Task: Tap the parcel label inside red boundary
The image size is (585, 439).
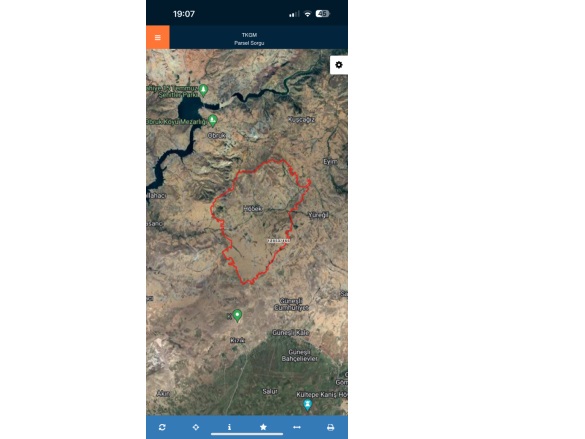Action: (x=279, y=241)
